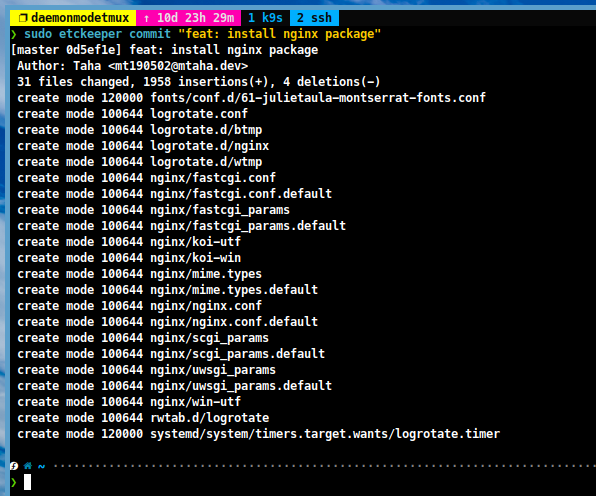Click the logrotate.d/nginx file path
This screenshot has height=496, width=596.
pyautogui.click(x=209, y=146)
